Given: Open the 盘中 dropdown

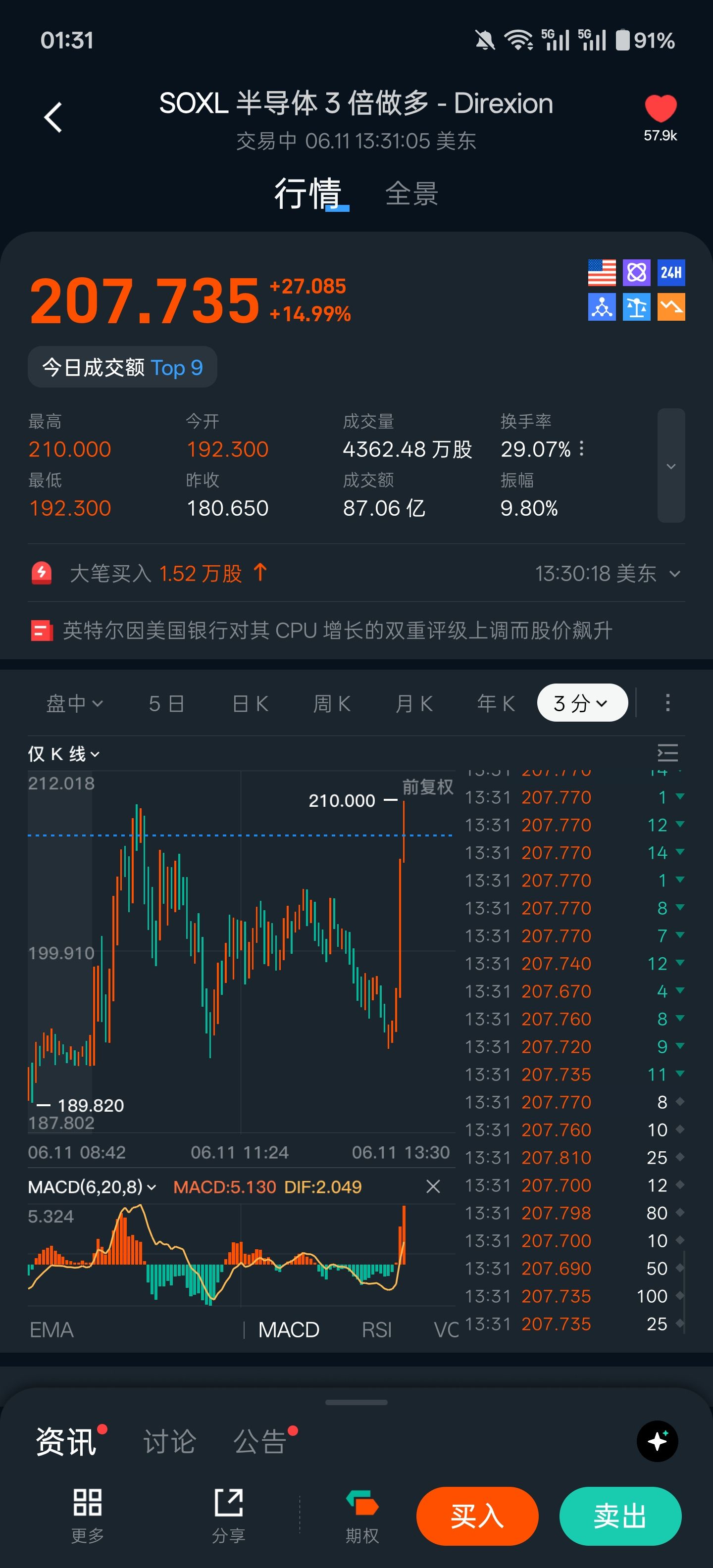Looking at the screenshot, I should pyautogui.click(x=74, y=703).
